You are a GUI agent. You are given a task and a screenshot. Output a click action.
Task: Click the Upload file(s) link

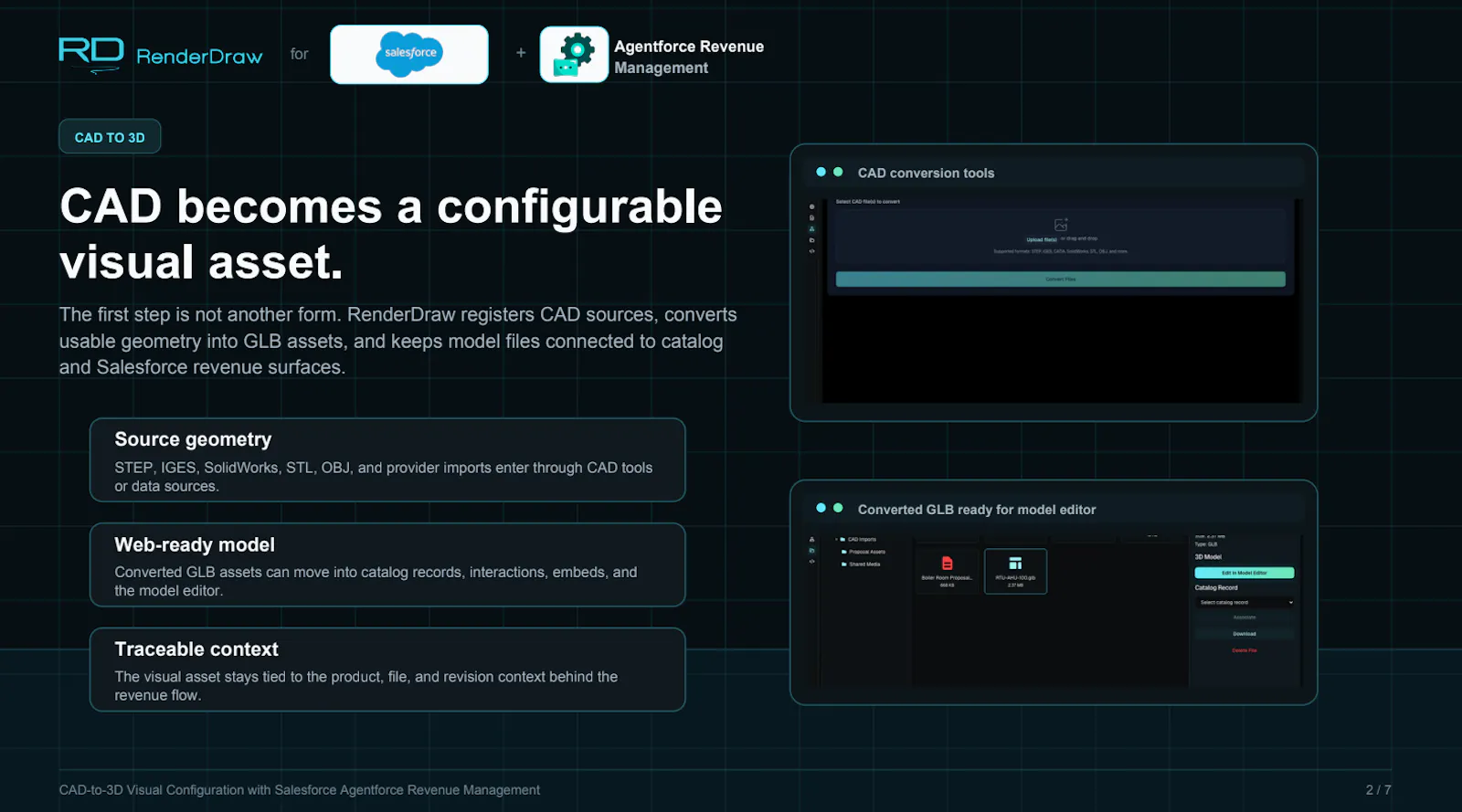pos(1042,239)
